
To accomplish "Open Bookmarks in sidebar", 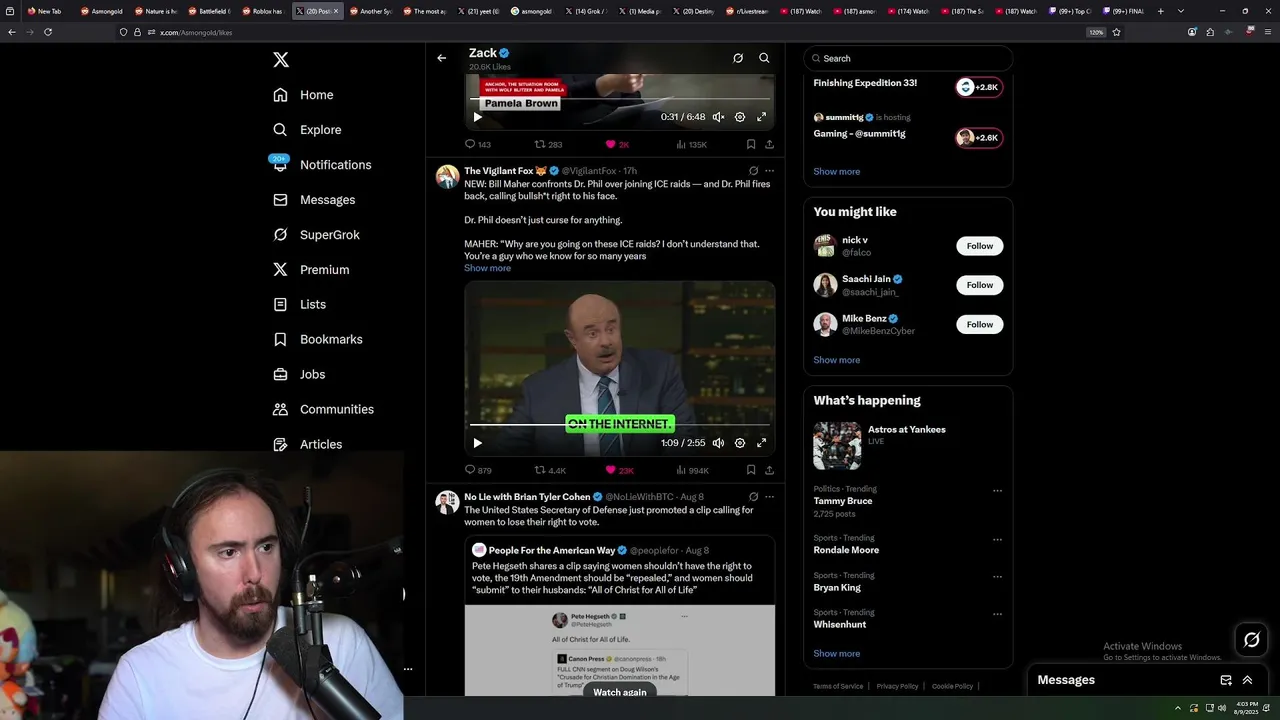I will click(317, 339).
